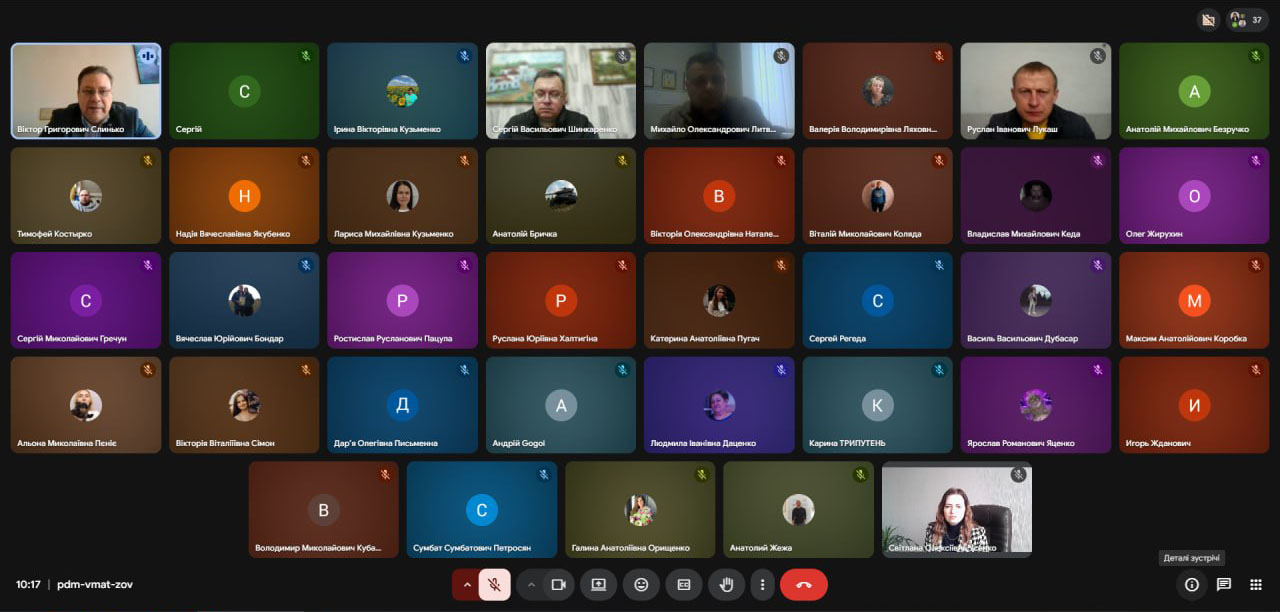Image resolution: width=1280 pixels, height=612 pixels.
Task: Start presenting your screen
Action: click(x=598, y=585)
